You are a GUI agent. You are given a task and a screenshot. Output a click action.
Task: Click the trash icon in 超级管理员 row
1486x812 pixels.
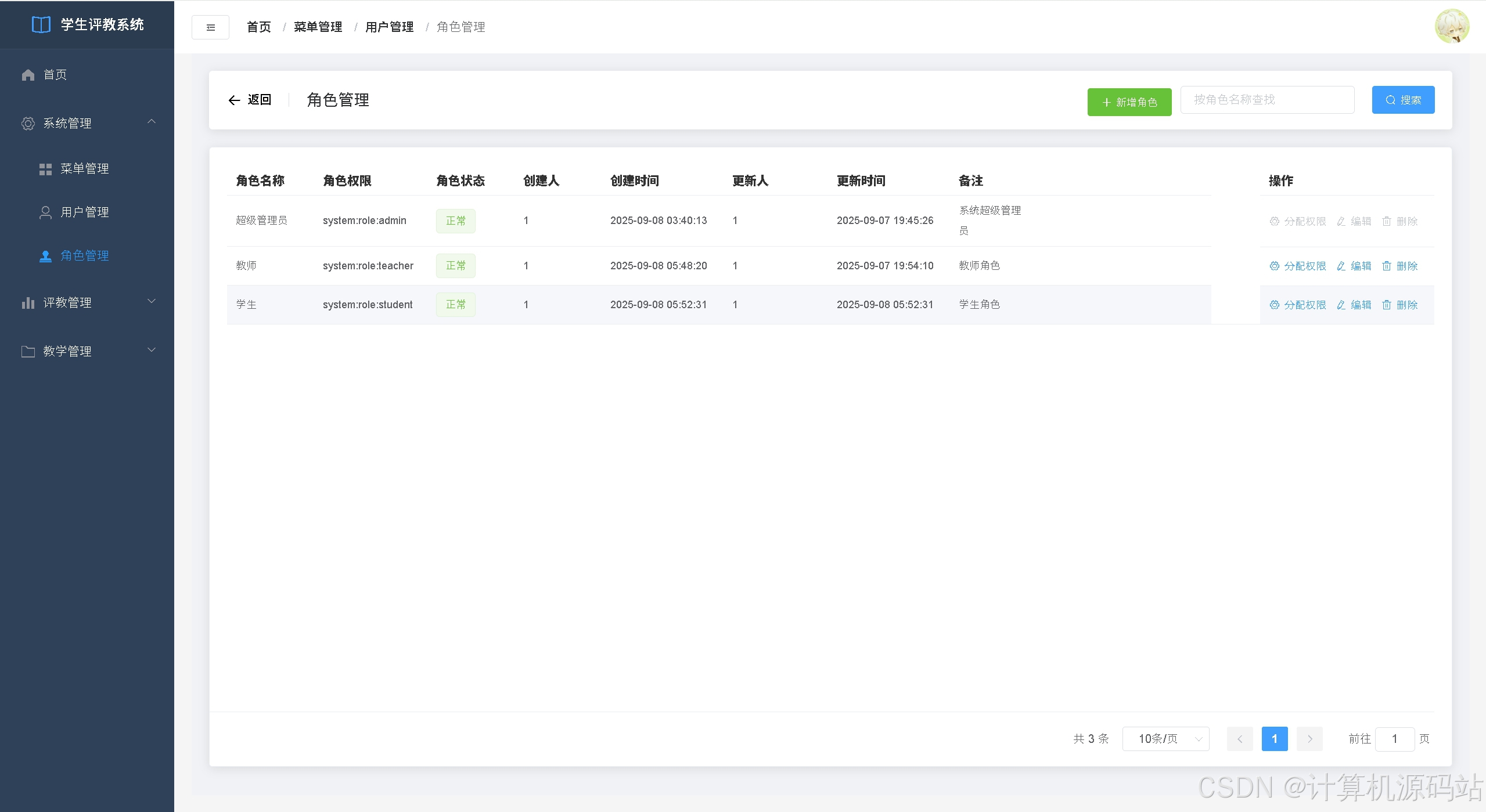click(1386, 221)
